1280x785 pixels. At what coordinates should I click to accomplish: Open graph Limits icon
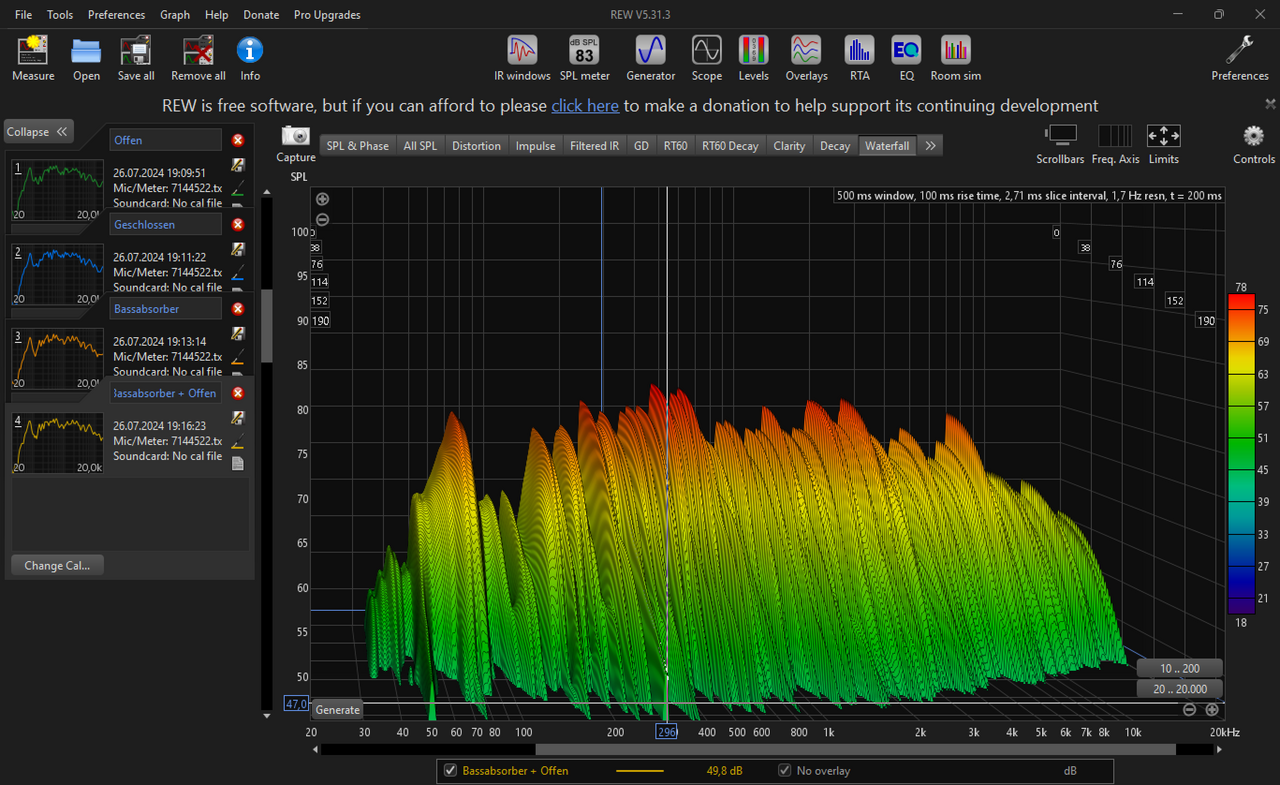click(1163, 136)
